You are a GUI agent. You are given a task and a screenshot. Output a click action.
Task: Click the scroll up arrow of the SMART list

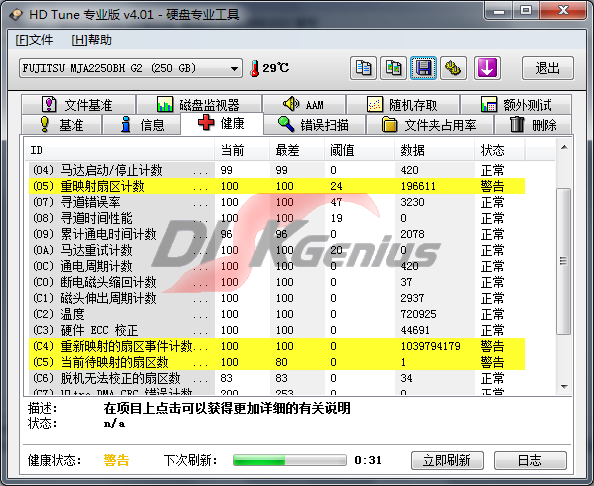pos(564,147)
